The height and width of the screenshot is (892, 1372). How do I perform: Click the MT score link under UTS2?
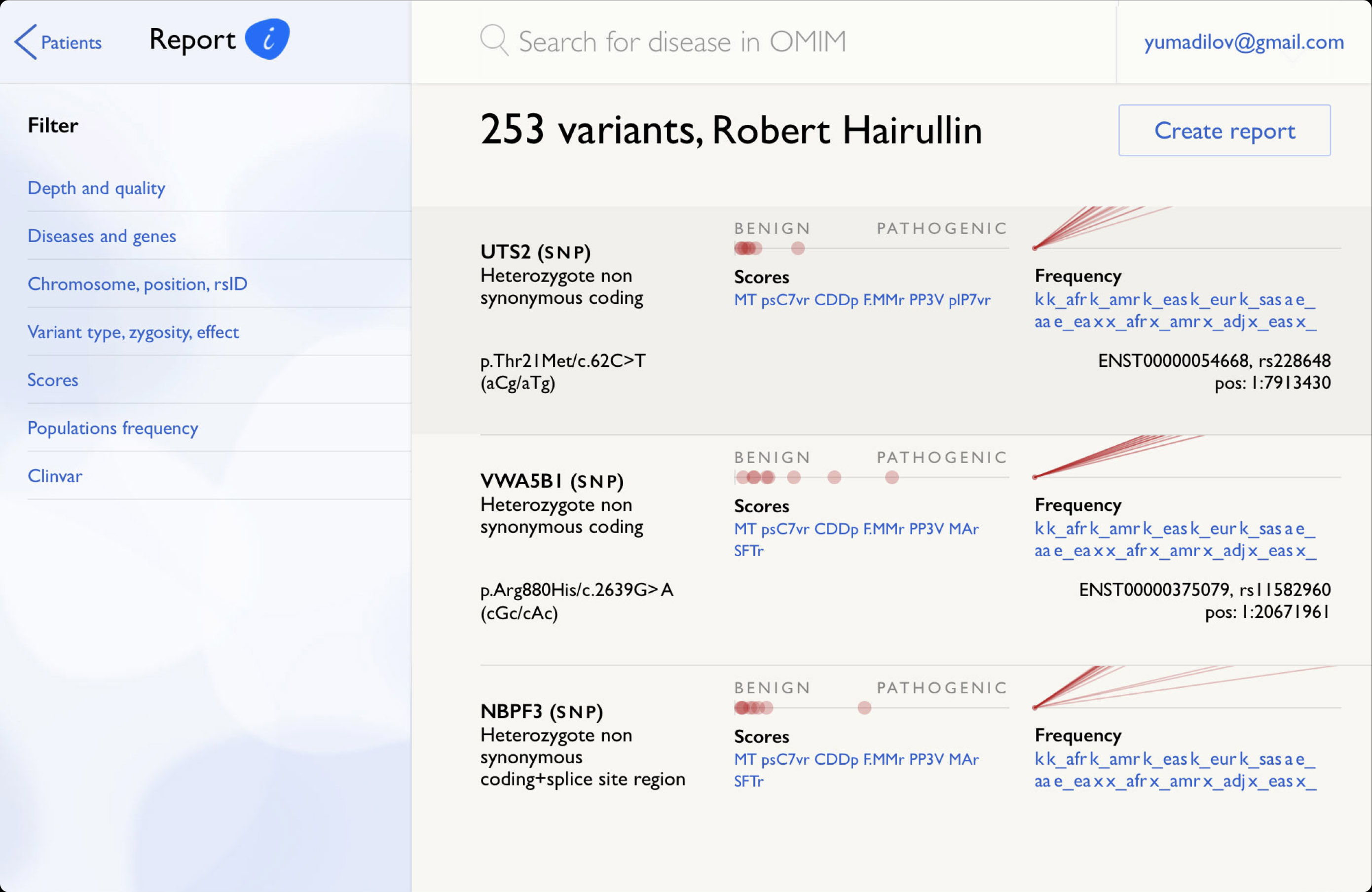(x=744, y=300)
